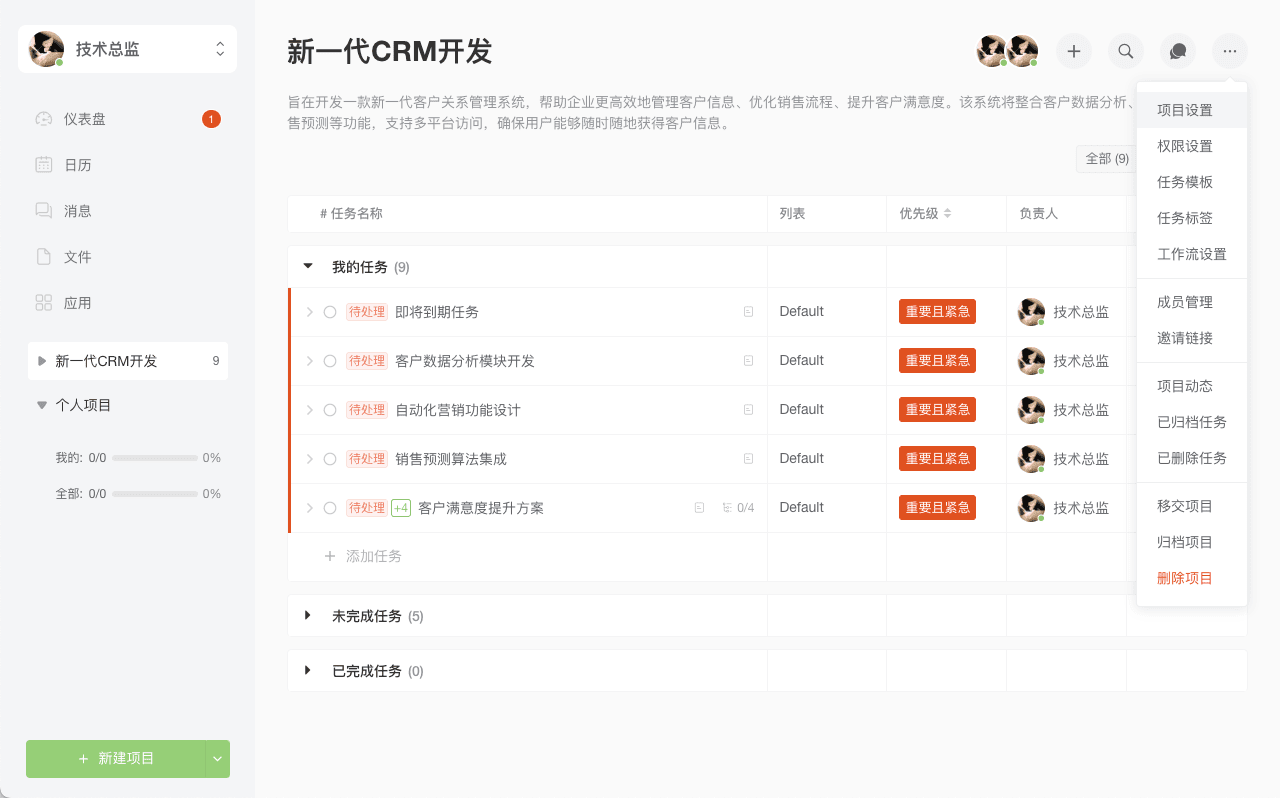Mark 即将到期任务 as complete via circle

click(330, 312)
